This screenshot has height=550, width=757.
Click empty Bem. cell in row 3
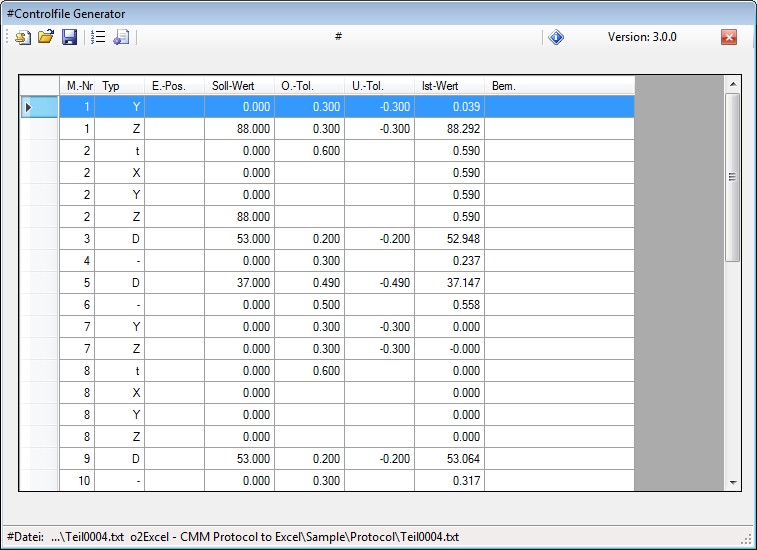[560, 239]
